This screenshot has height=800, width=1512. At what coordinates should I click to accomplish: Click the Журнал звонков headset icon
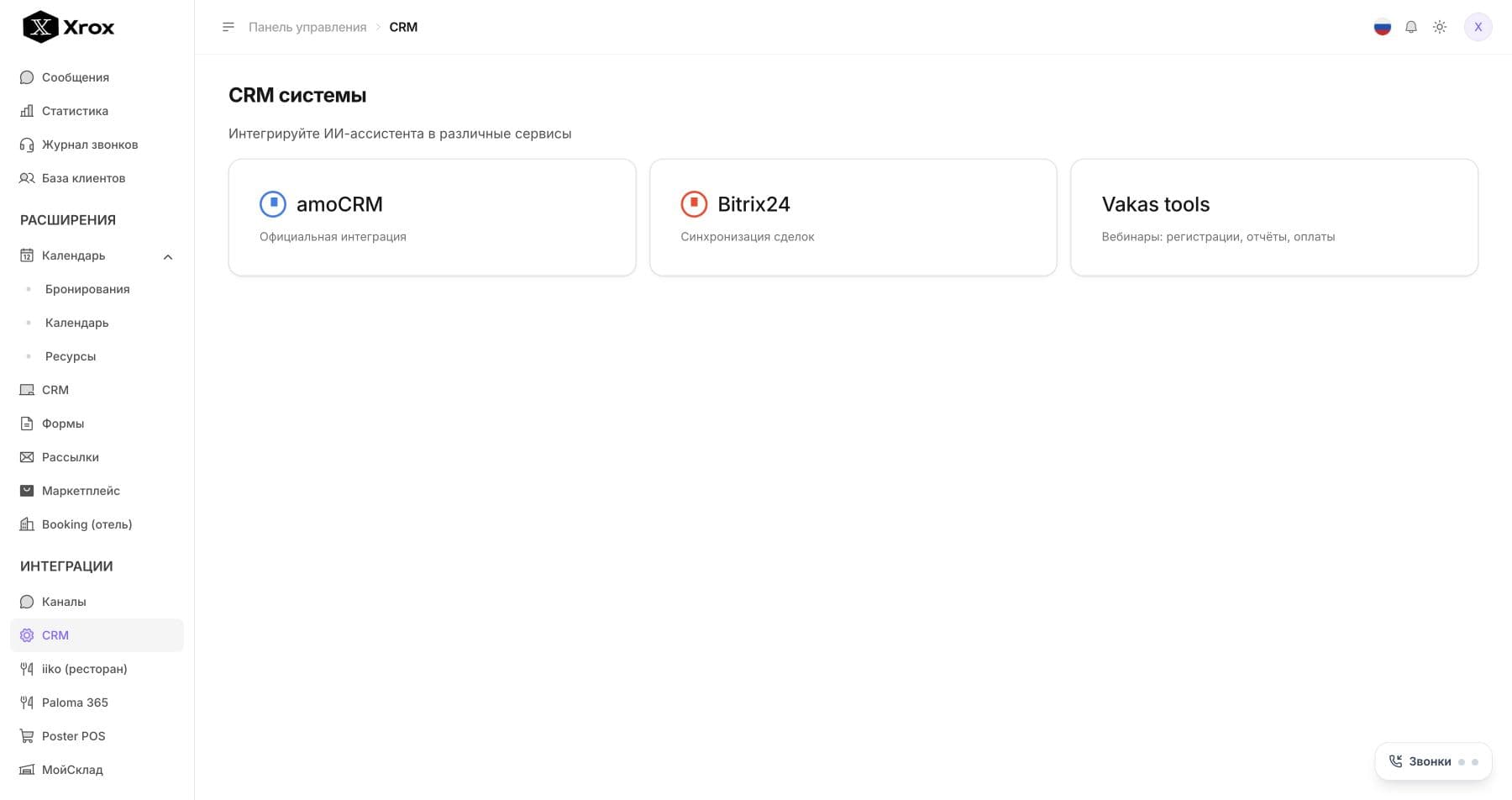(27, 145)
